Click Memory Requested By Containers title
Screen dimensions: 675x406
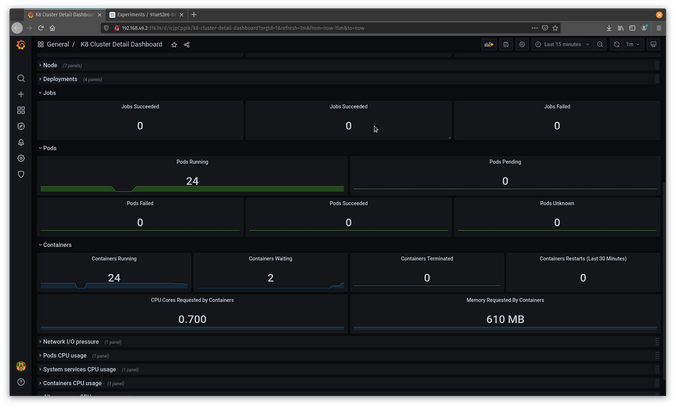pos(505,300)
